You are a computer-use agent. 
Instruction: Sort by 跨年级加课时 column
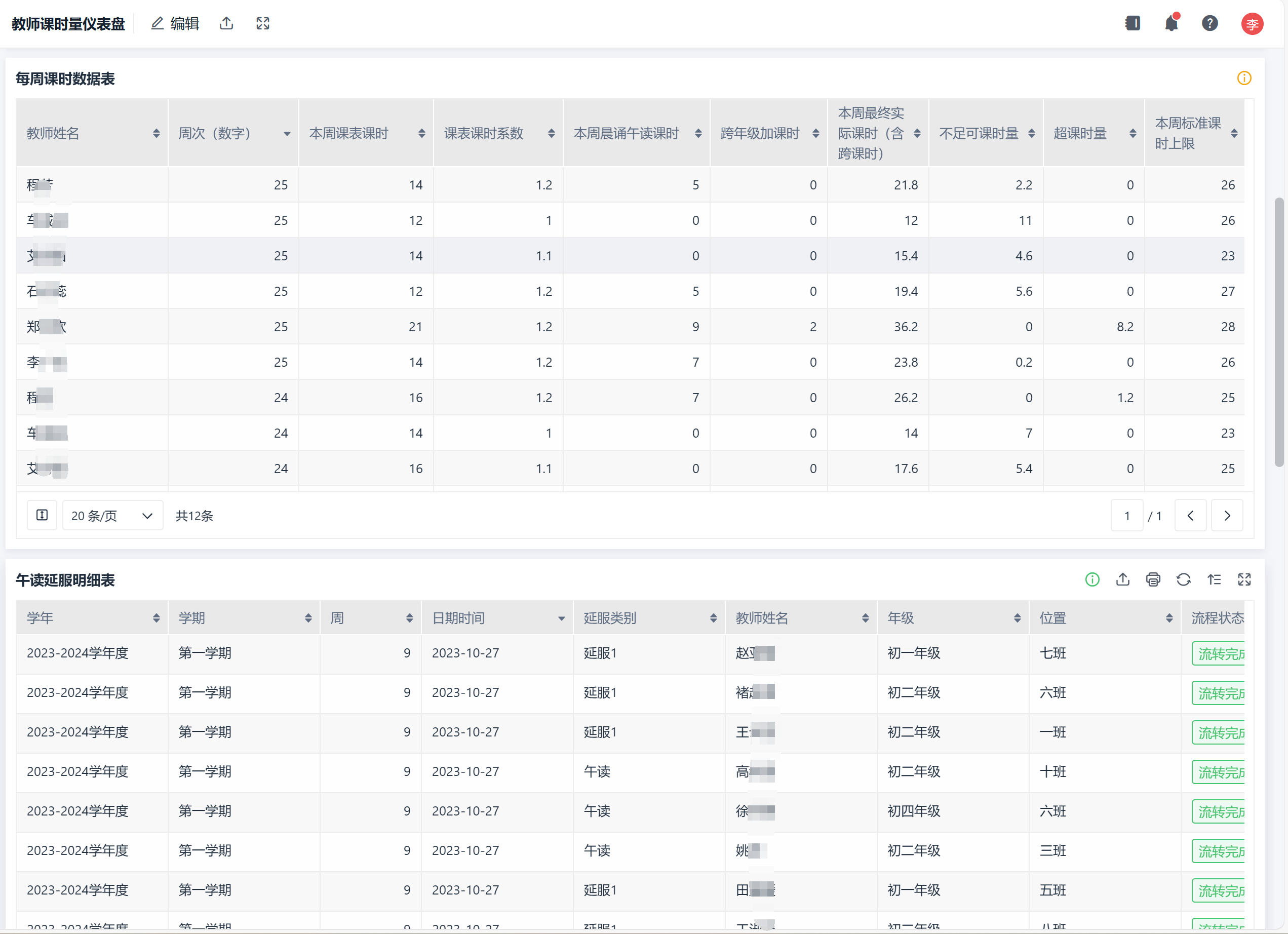click(815, 133)
